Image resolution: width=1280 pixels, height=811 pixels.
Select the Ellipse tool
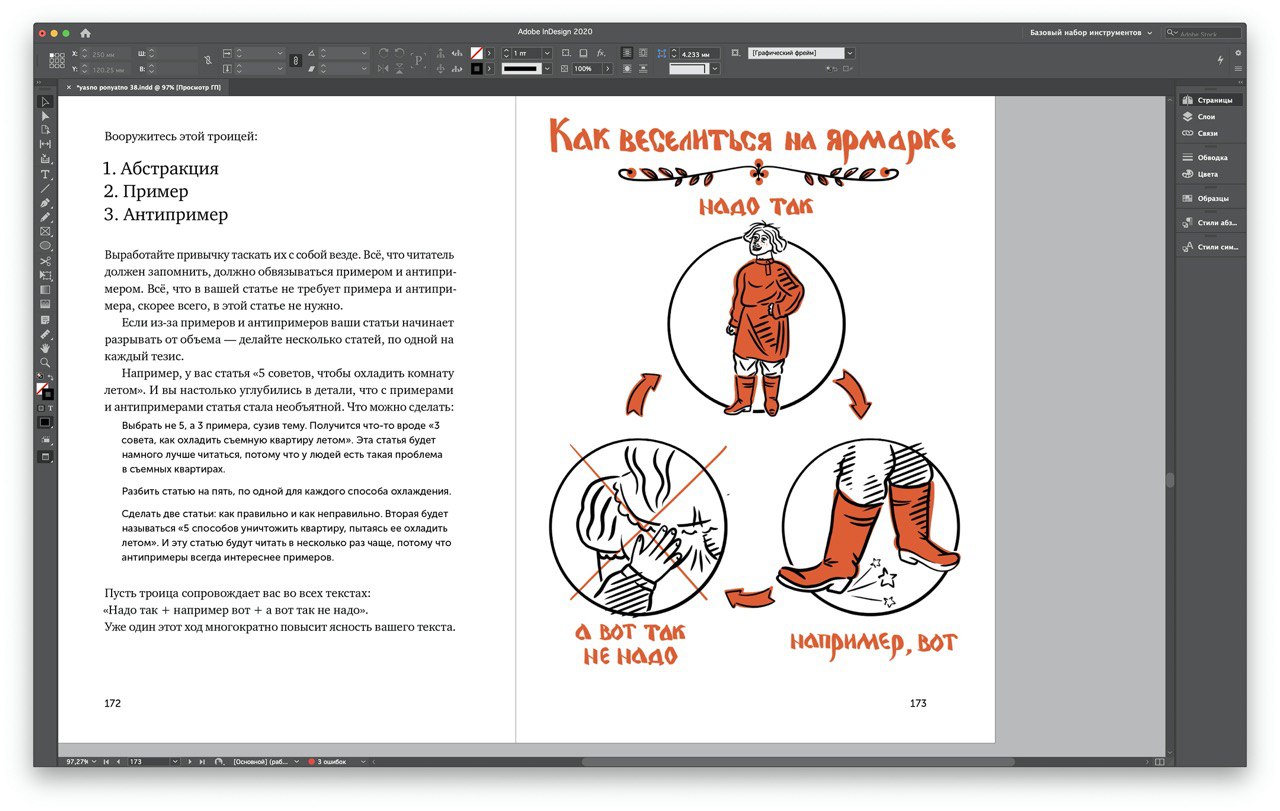point(45,246)
